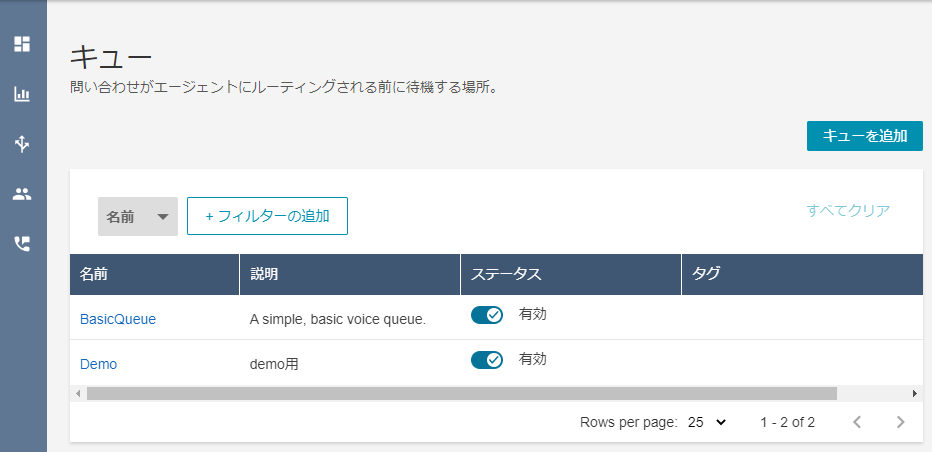Click the scrollbar right arrow

(x=915, y=394)
